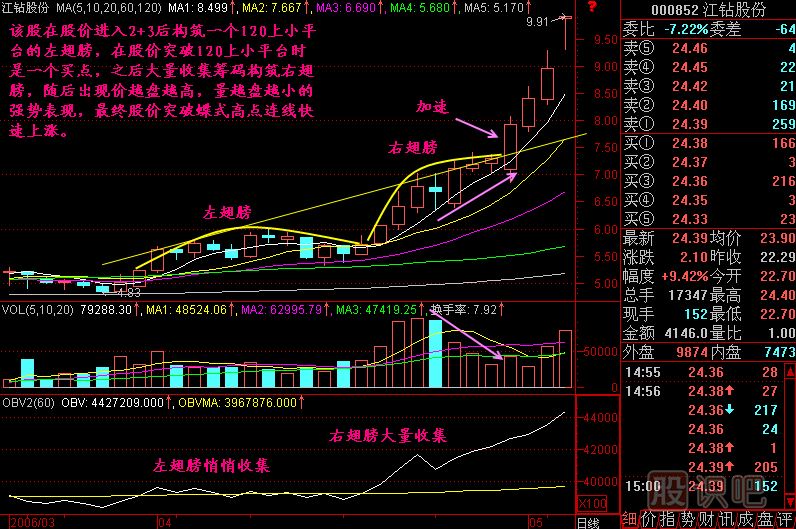Switch to the 价 tab
This screenshot has height=529, width=796.
click(x=647, y=520)
